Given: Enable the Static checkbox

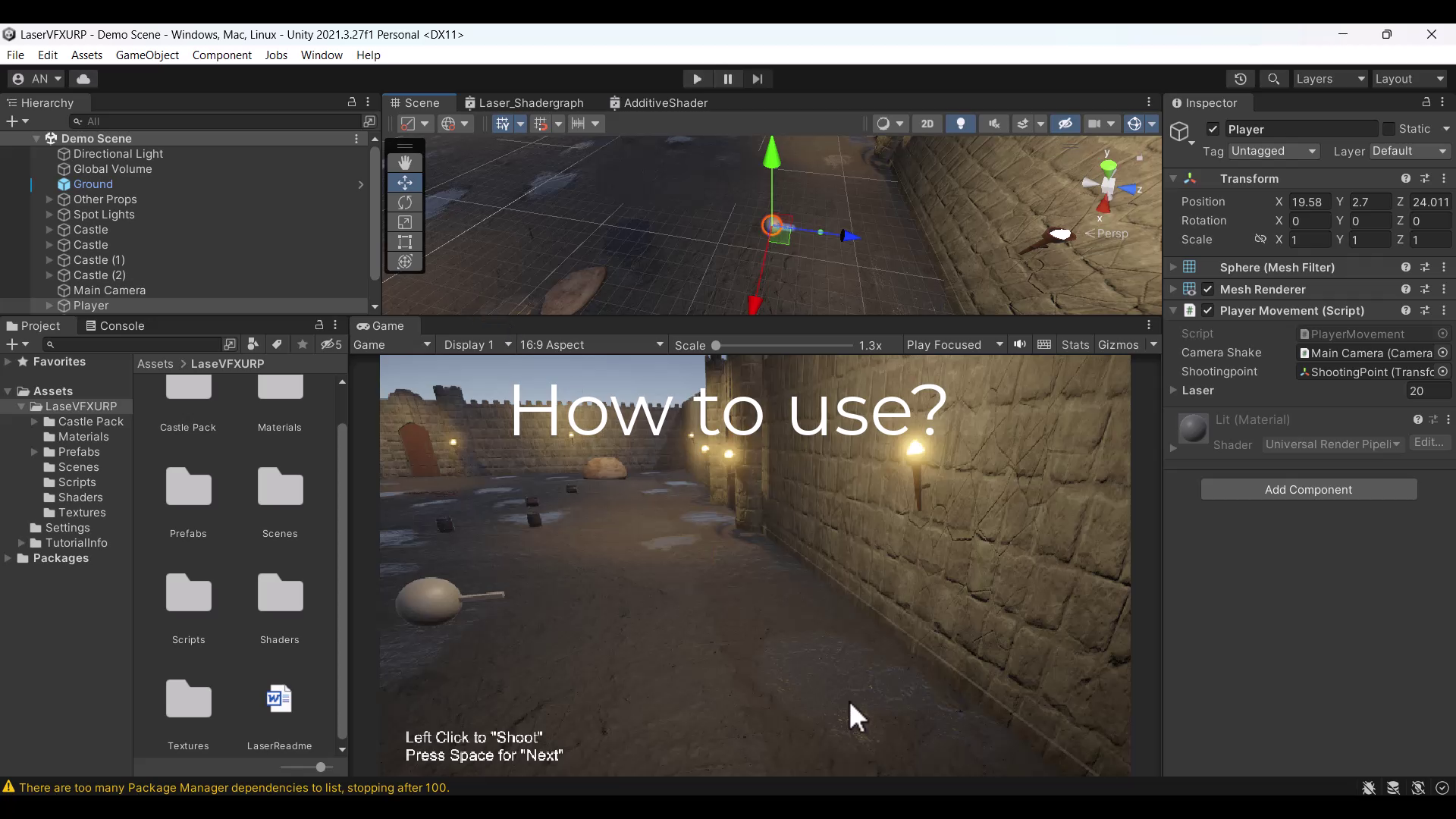Looking at the screenshot, I should (1389, 129).
